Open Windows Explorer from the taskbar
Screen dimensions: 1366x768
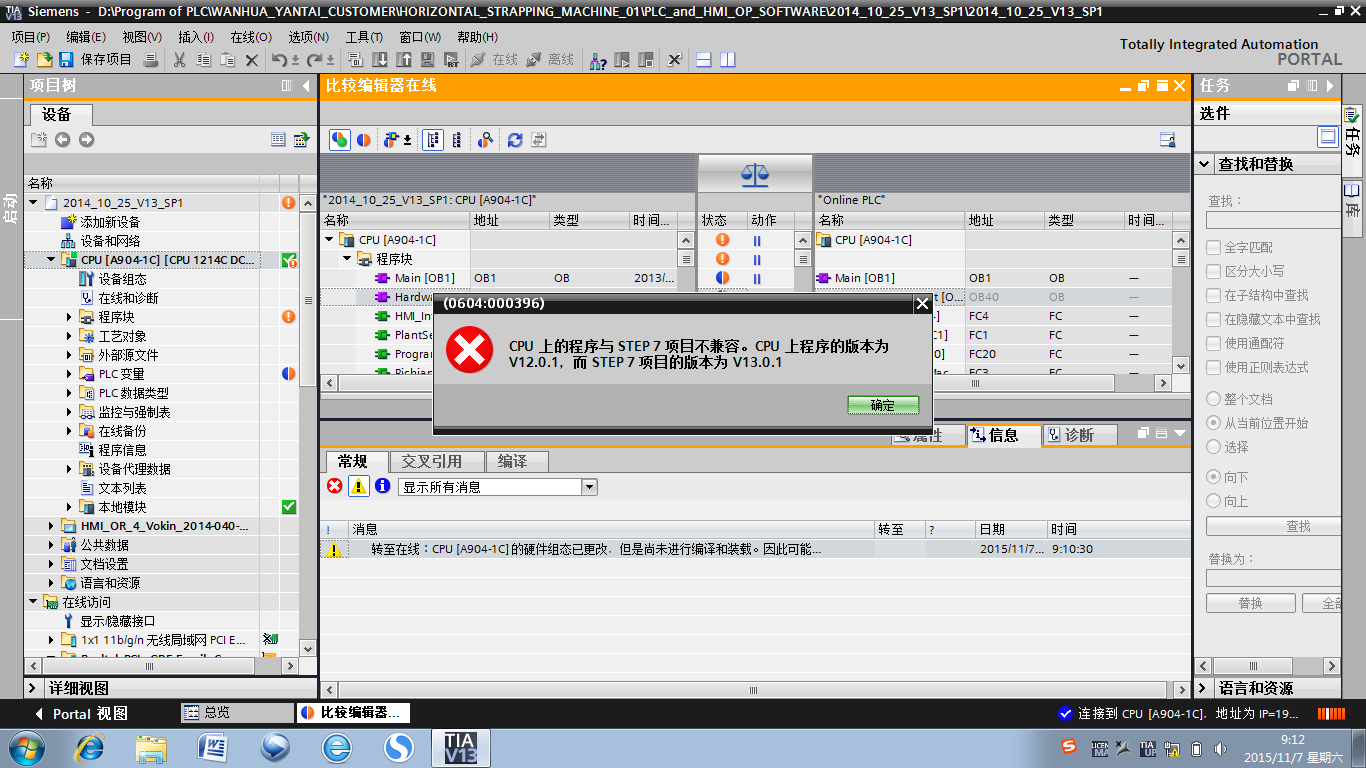pos(151,747)
